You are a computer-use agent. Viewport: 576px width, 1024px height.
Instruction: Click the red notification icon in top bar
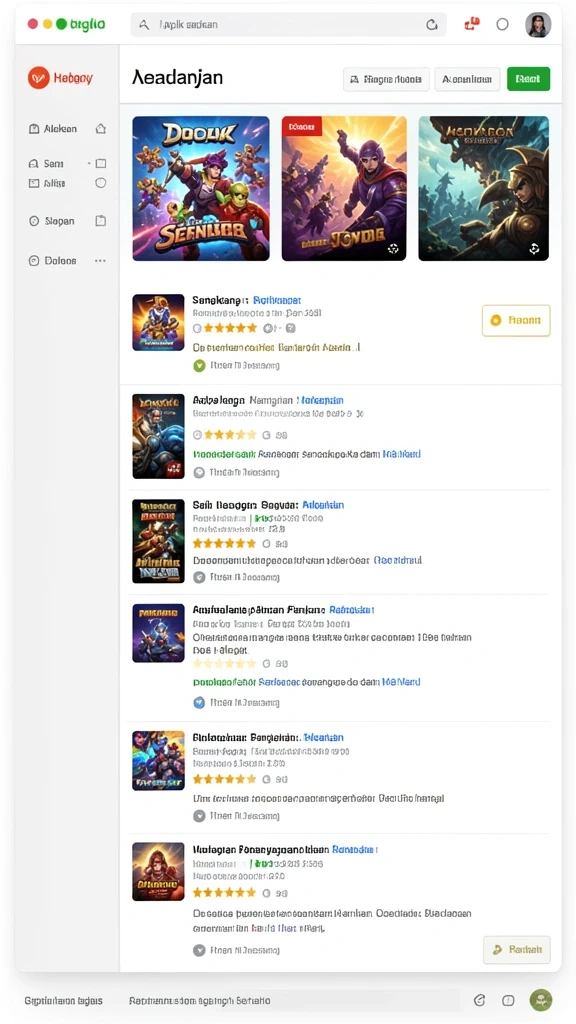472,25
